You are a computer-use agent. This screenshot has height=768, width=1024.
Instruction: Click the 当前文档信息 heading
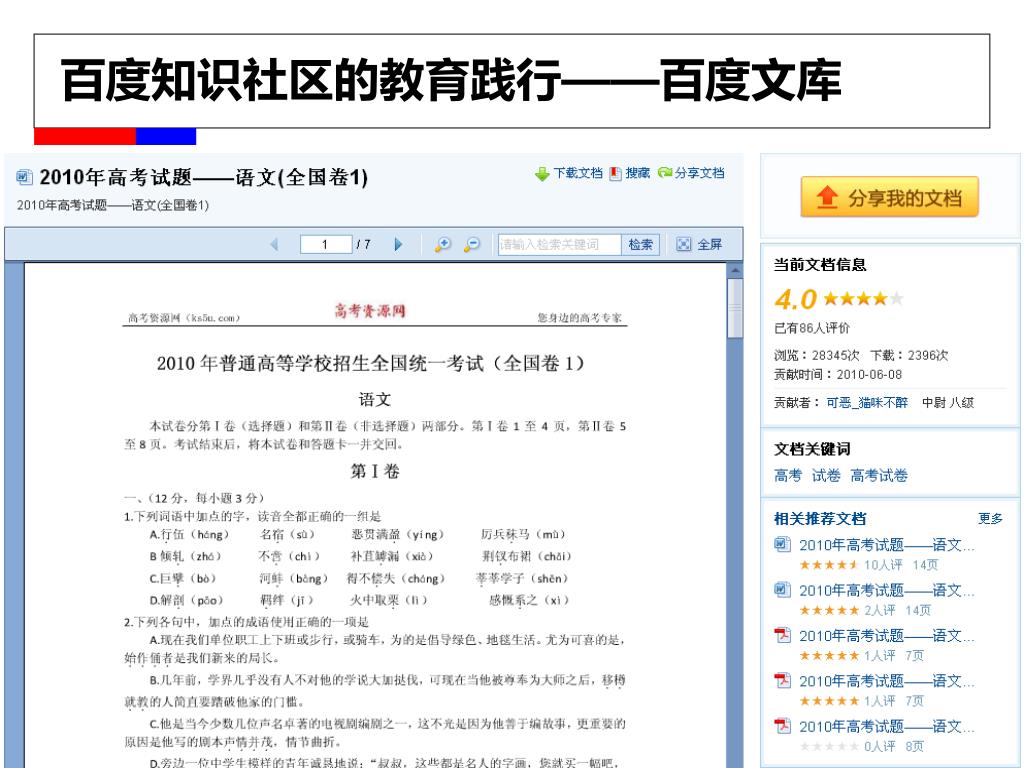point(820,264)
